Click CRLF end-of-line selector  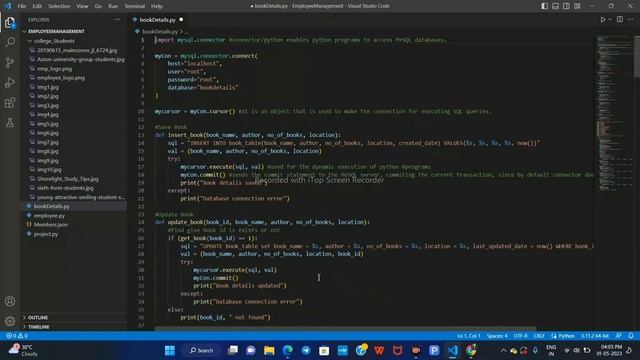coord(539,336)
